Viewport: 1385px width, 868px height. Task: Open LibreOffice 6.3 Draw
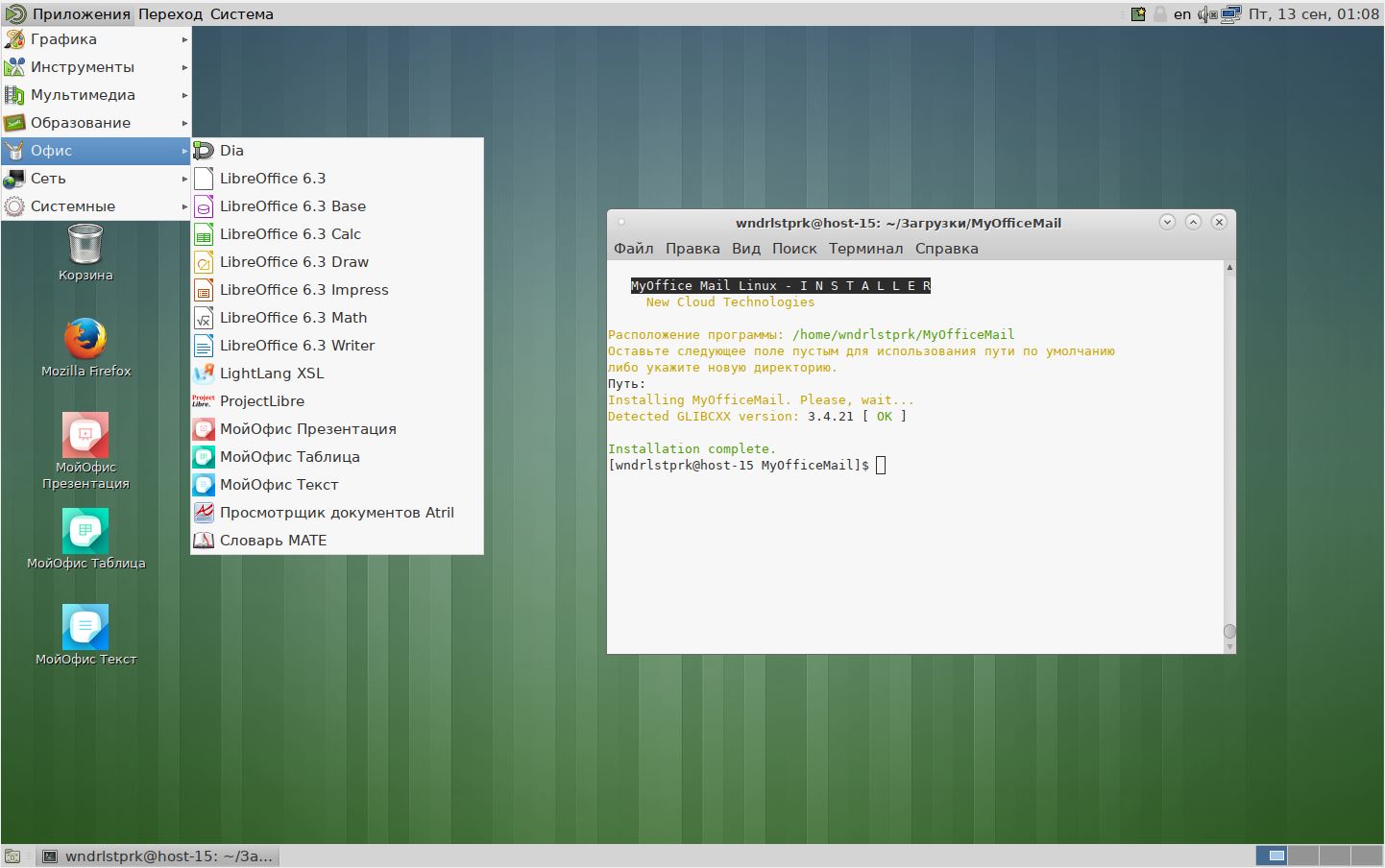[337, 262]
